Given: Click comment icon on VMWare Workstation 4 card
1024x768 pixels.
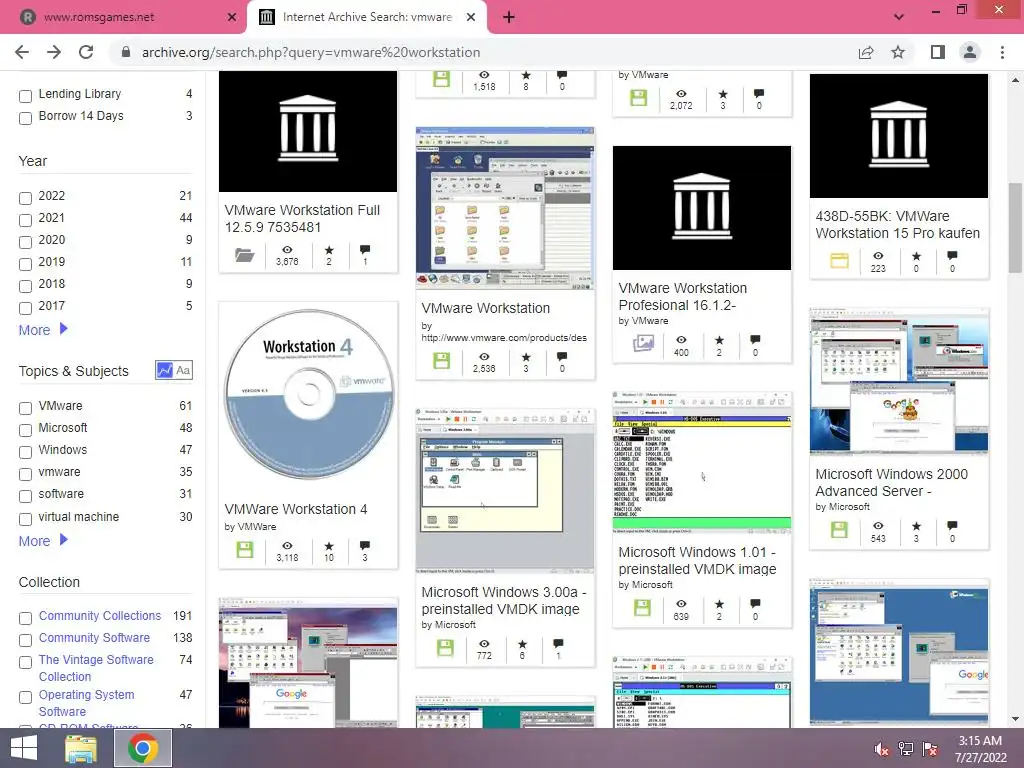Looking at the screenshot, I should 364,545.
